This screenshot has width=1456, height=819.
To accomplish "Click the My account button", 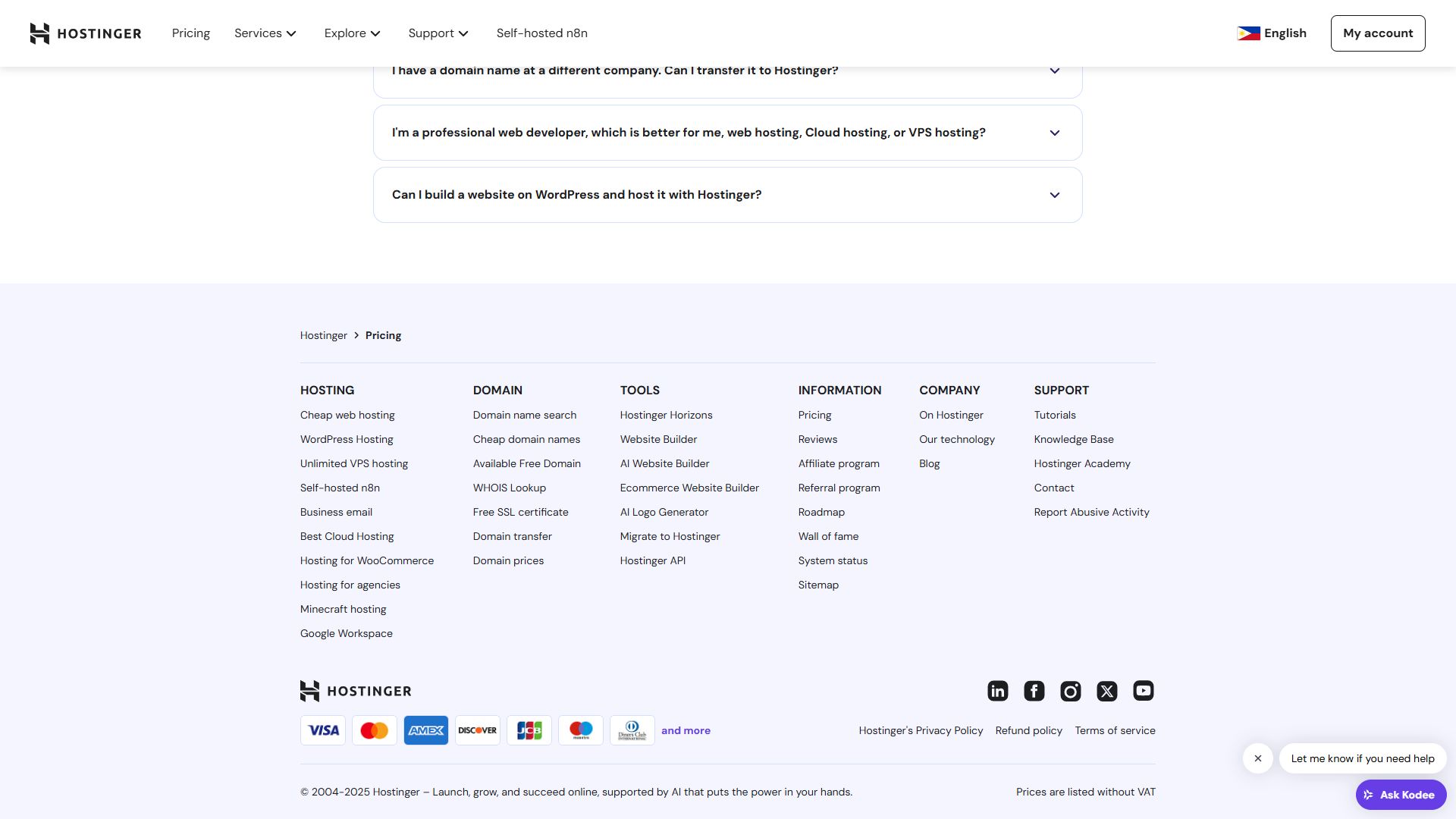I will click(1378, 33).
